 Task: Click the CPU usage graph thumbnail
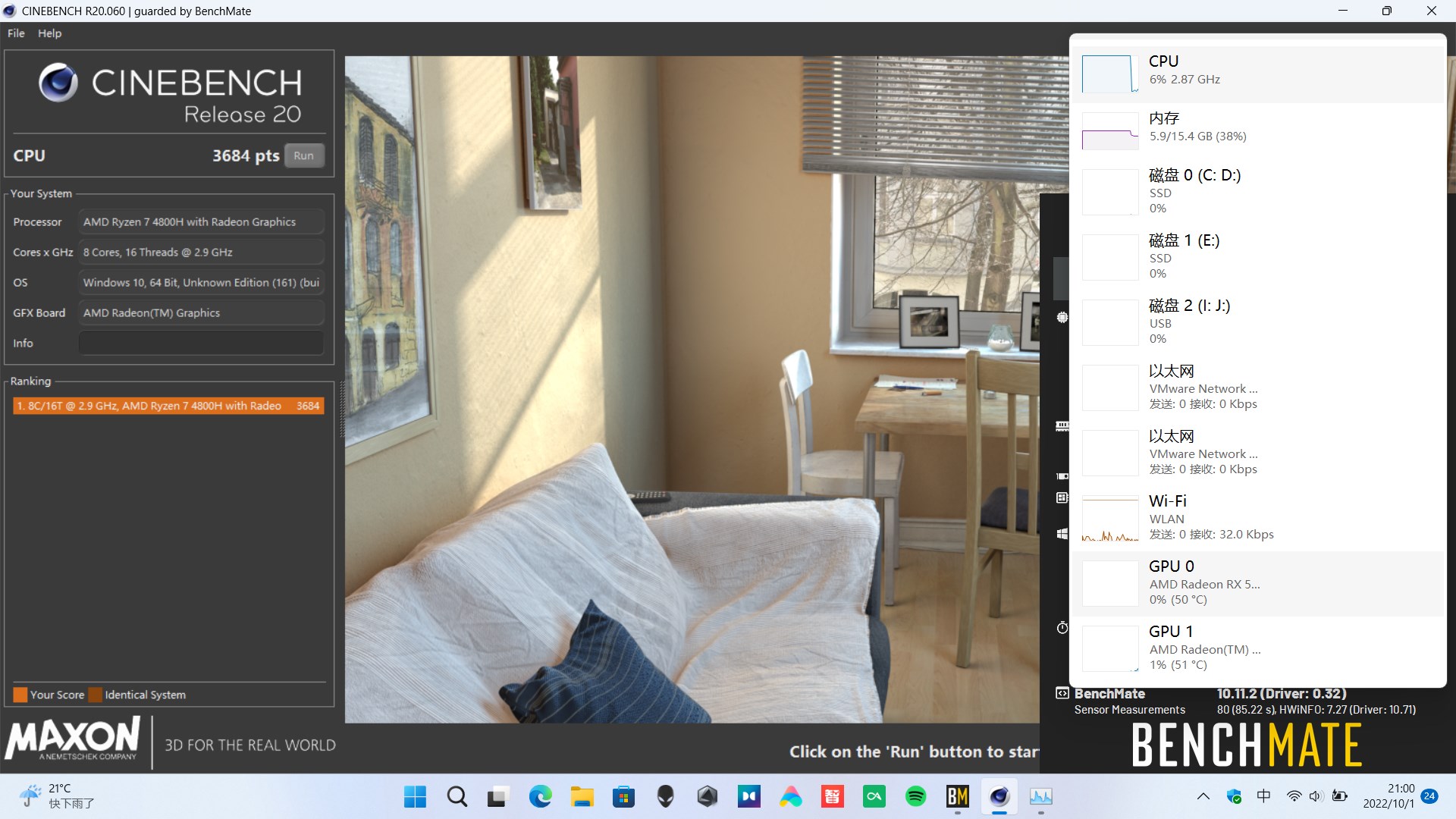1110,74
